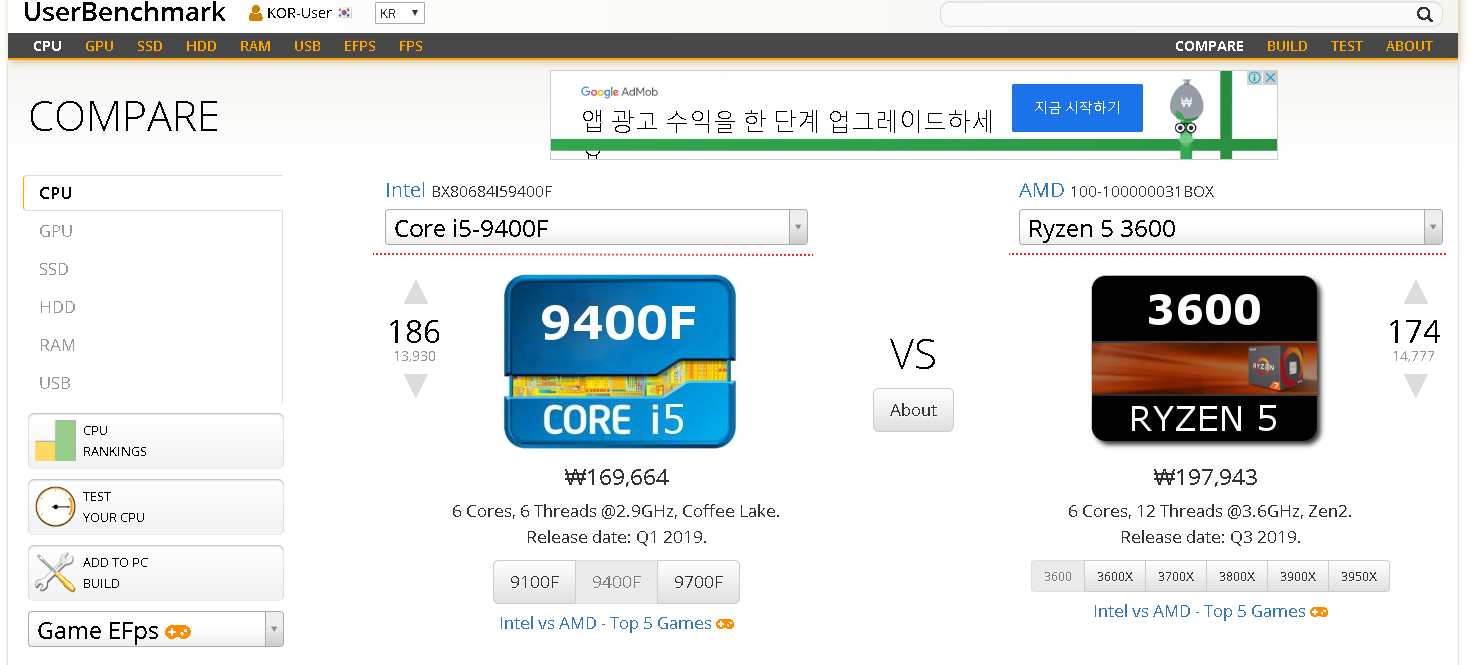Click the 9400F Core i5 chip image
The height and width of the screenshot is (665, 1472).
620,361
